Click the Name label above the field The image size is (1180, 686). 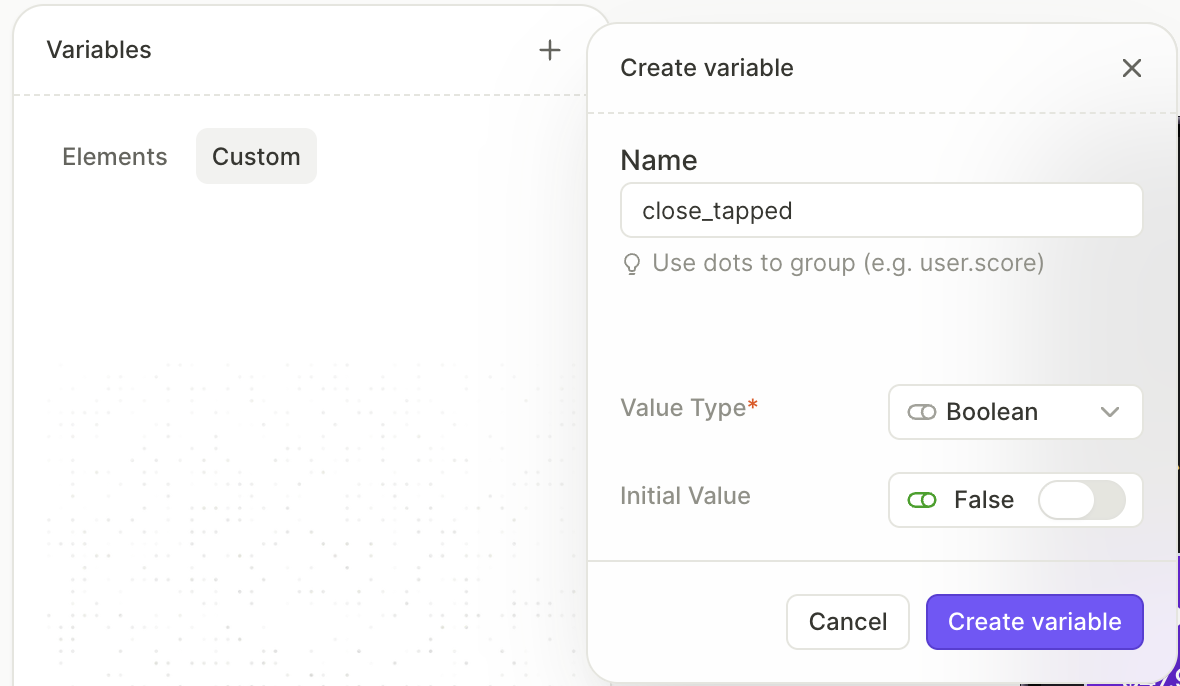click(x=658, y=160)
